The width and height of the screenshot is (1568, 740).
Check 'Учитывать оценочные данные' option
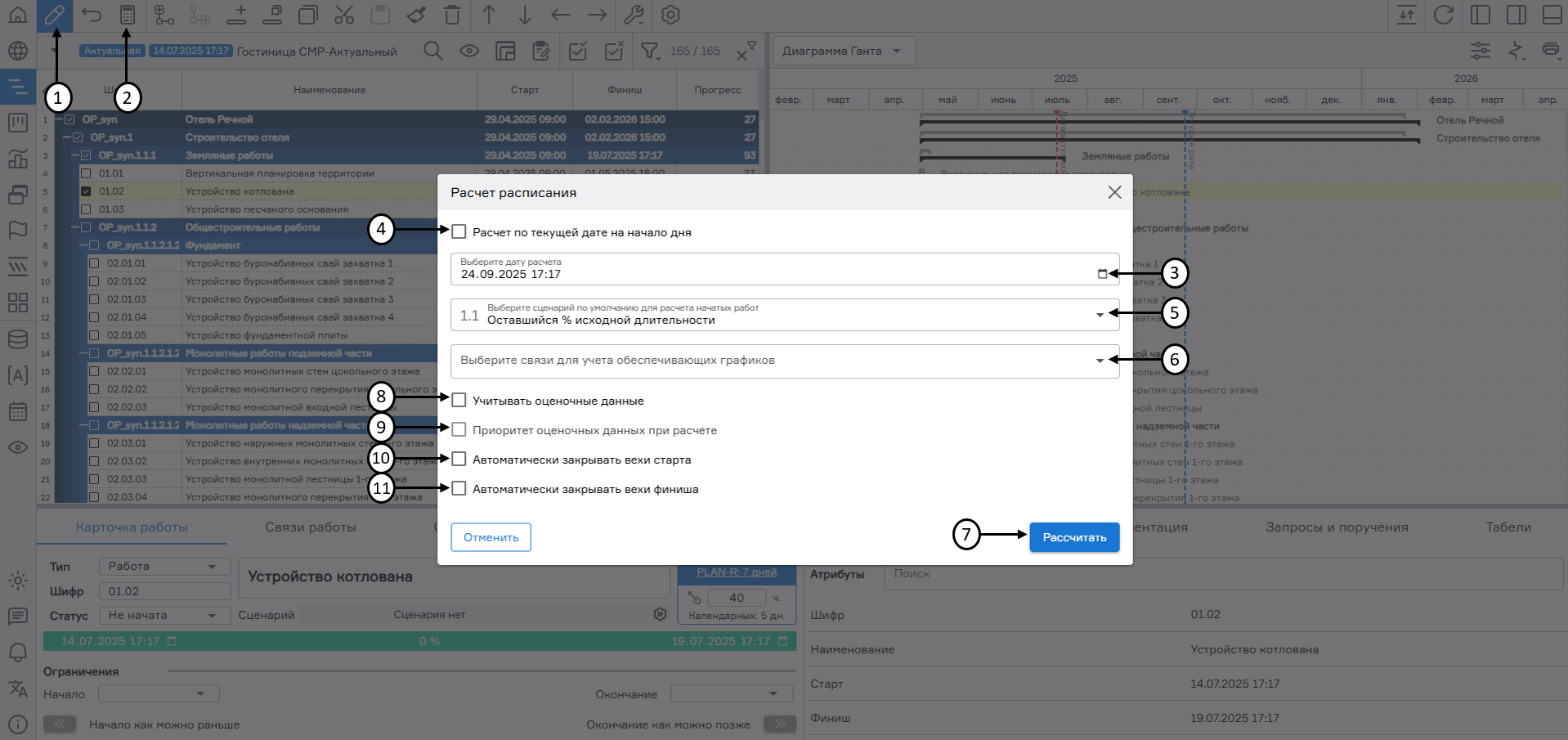459,401
